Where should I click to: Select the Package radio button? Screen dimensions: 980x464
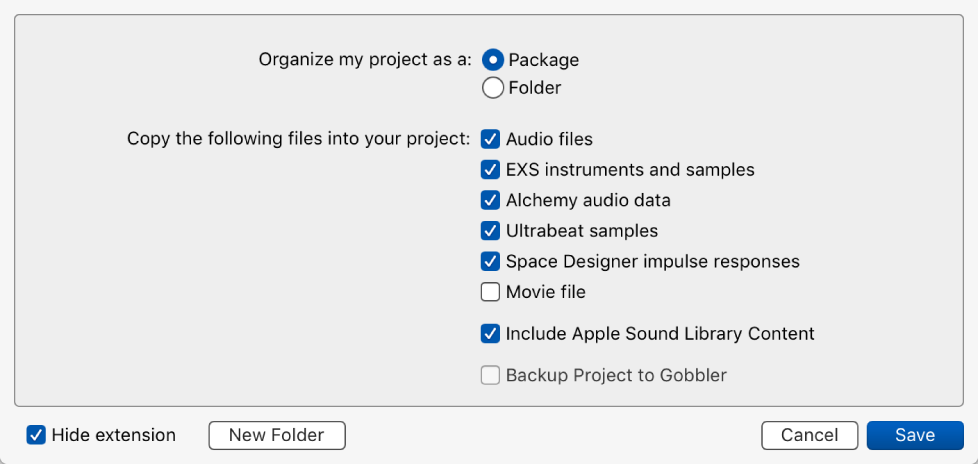(x=493, y=60)
